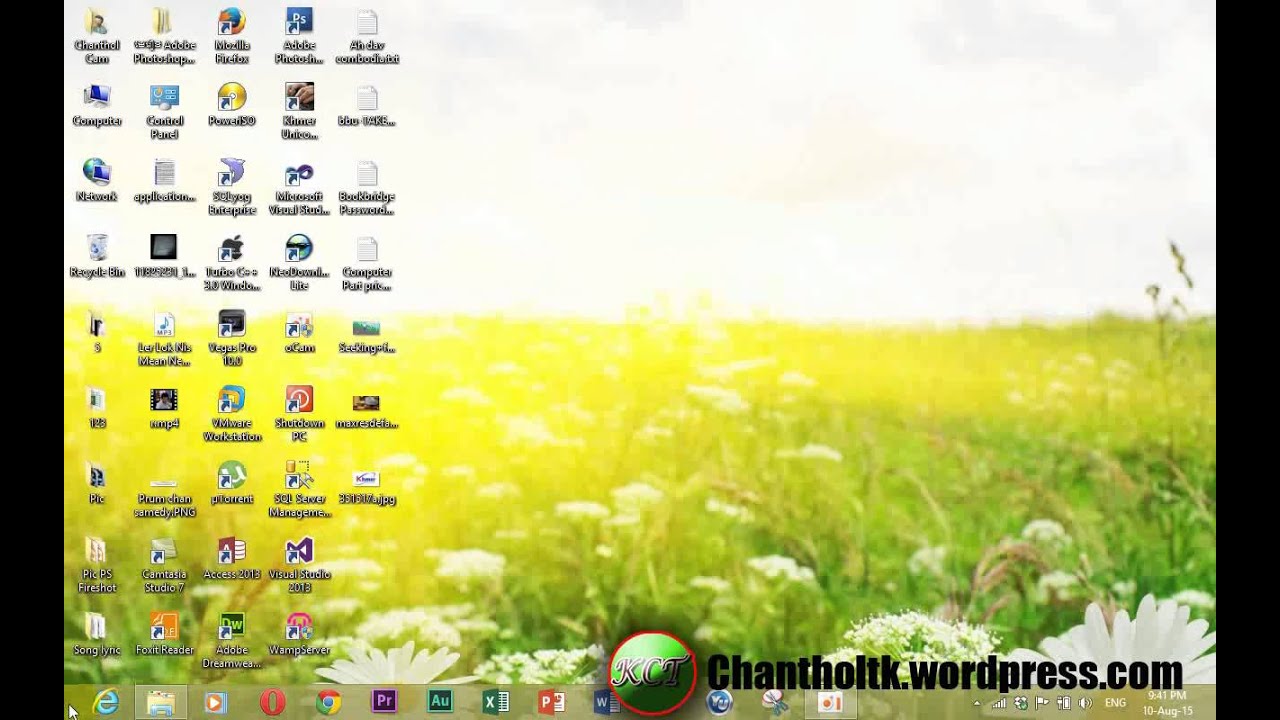Launch the oCam shortcut
Image resolution: width=1280 pixels, height=720 pixels.
coord(299,332)
